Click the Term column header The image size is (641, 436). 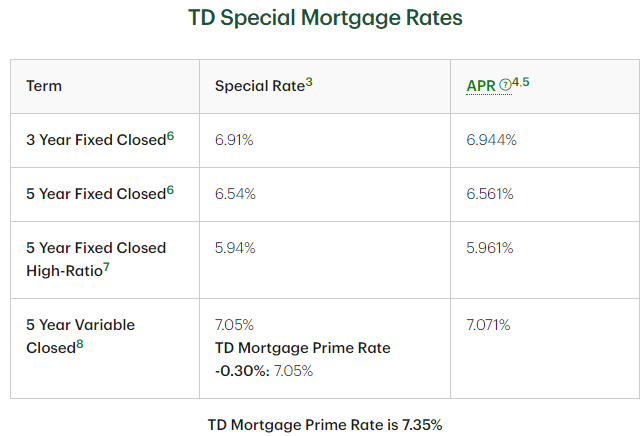click(44, 86)
